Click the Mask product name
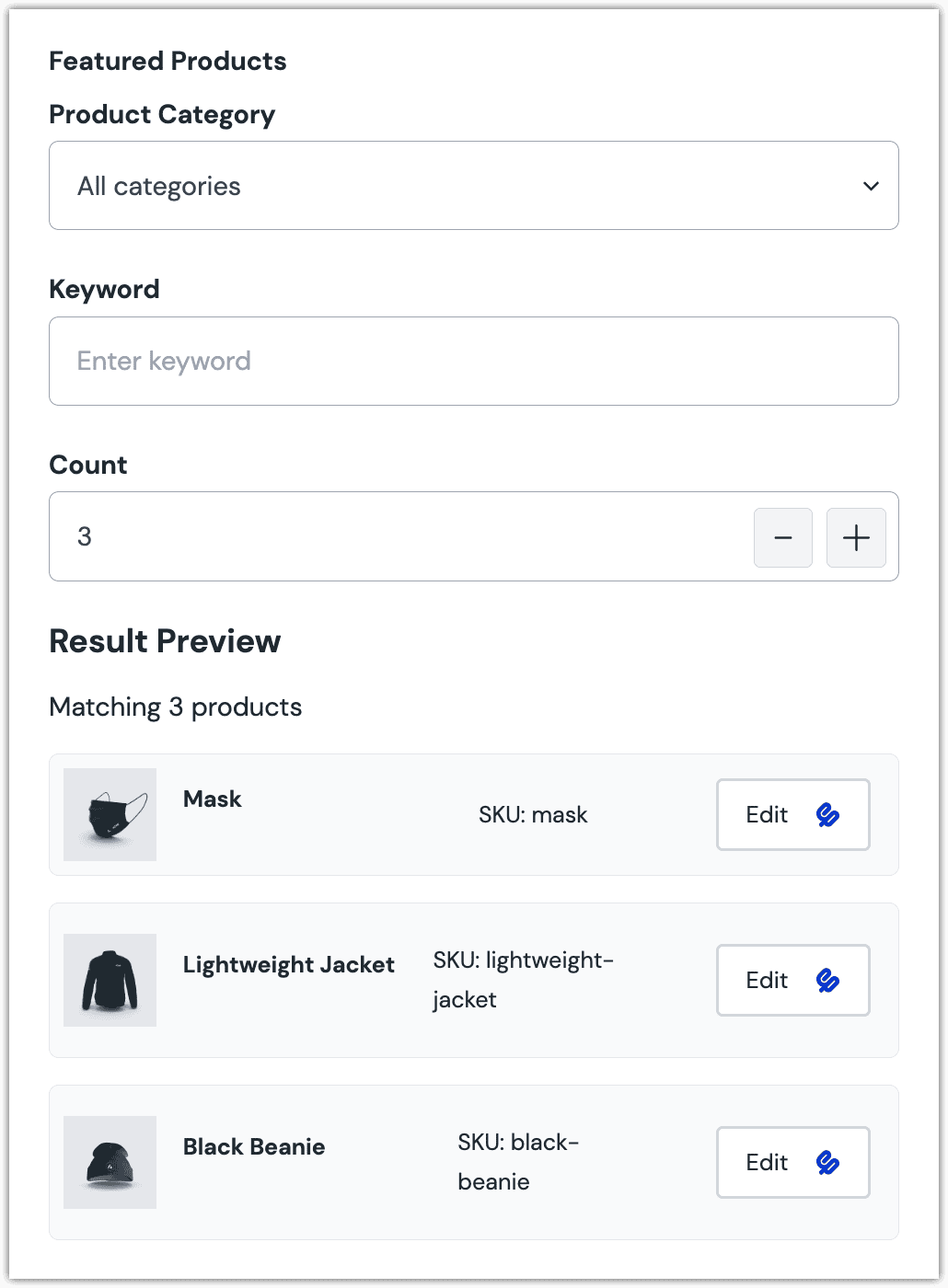The height and width of the screenshot is (1288, 948). point(213,799)
